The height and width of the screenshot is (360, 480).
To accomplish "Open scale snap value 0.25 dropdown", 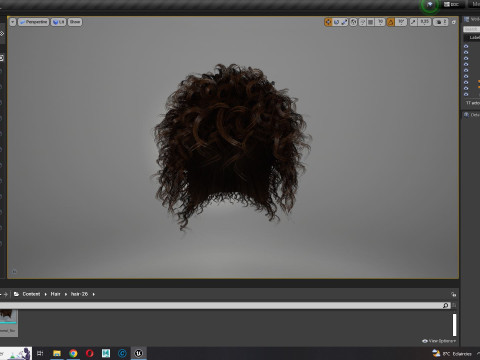I will tap(424, 22).
